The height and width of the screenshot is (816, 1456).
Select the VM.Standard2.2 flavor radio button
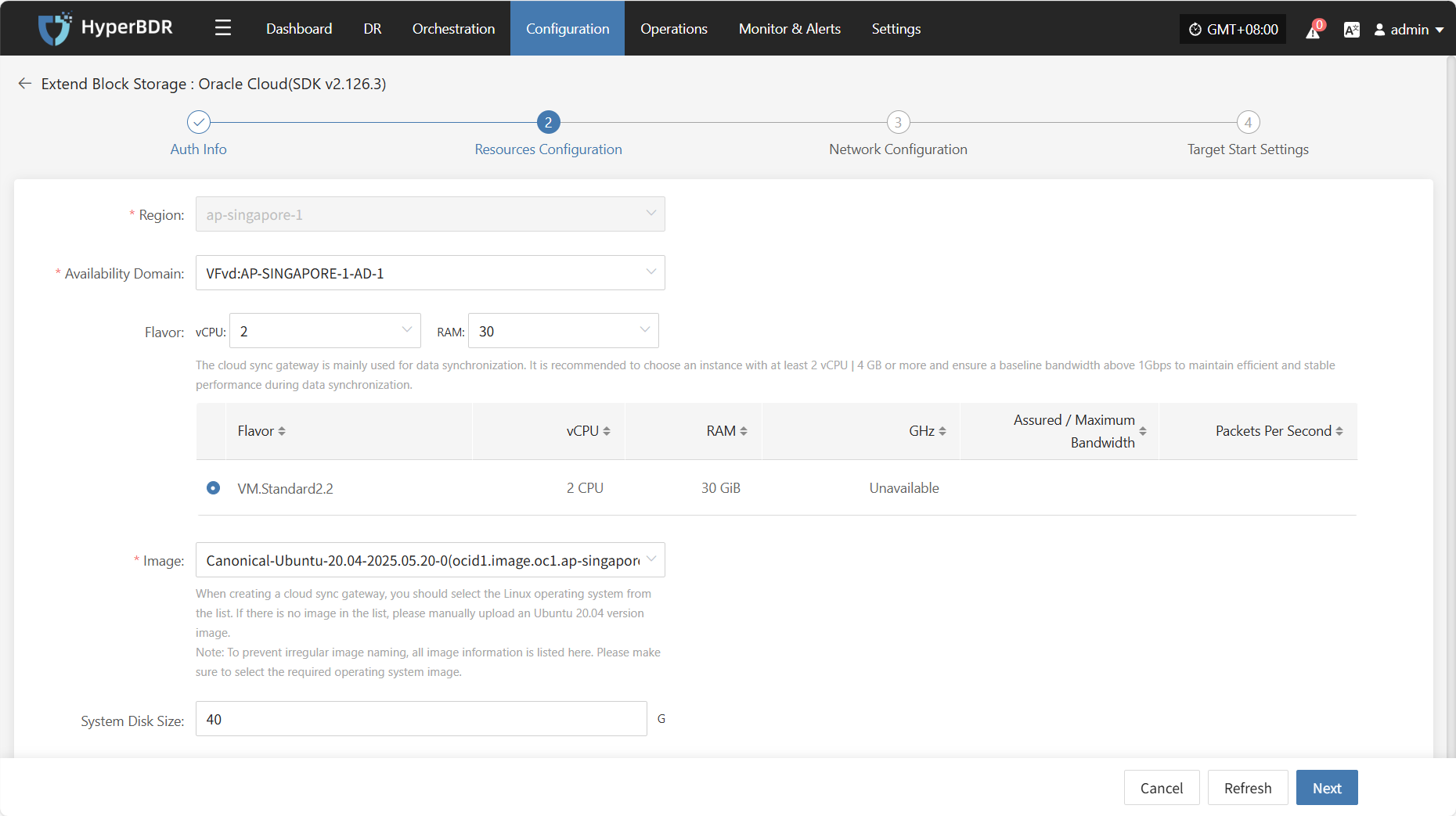click(x=213, y=487)
